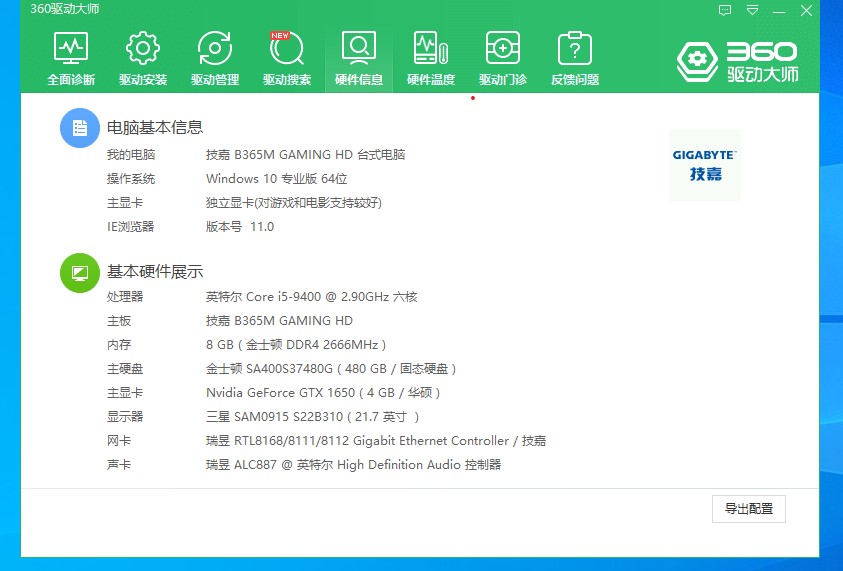Minimize the 360驱动大师 window
Screen dimensions: 843x571
(779, 11)
